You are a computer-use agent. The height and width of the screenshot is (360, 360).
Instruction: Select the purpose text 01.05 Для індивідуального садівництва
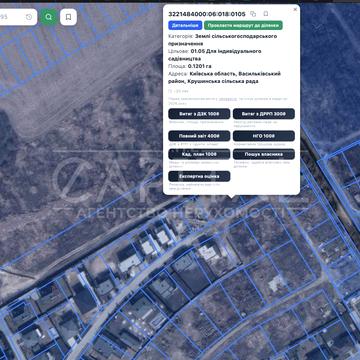click(x=215, y=55)
